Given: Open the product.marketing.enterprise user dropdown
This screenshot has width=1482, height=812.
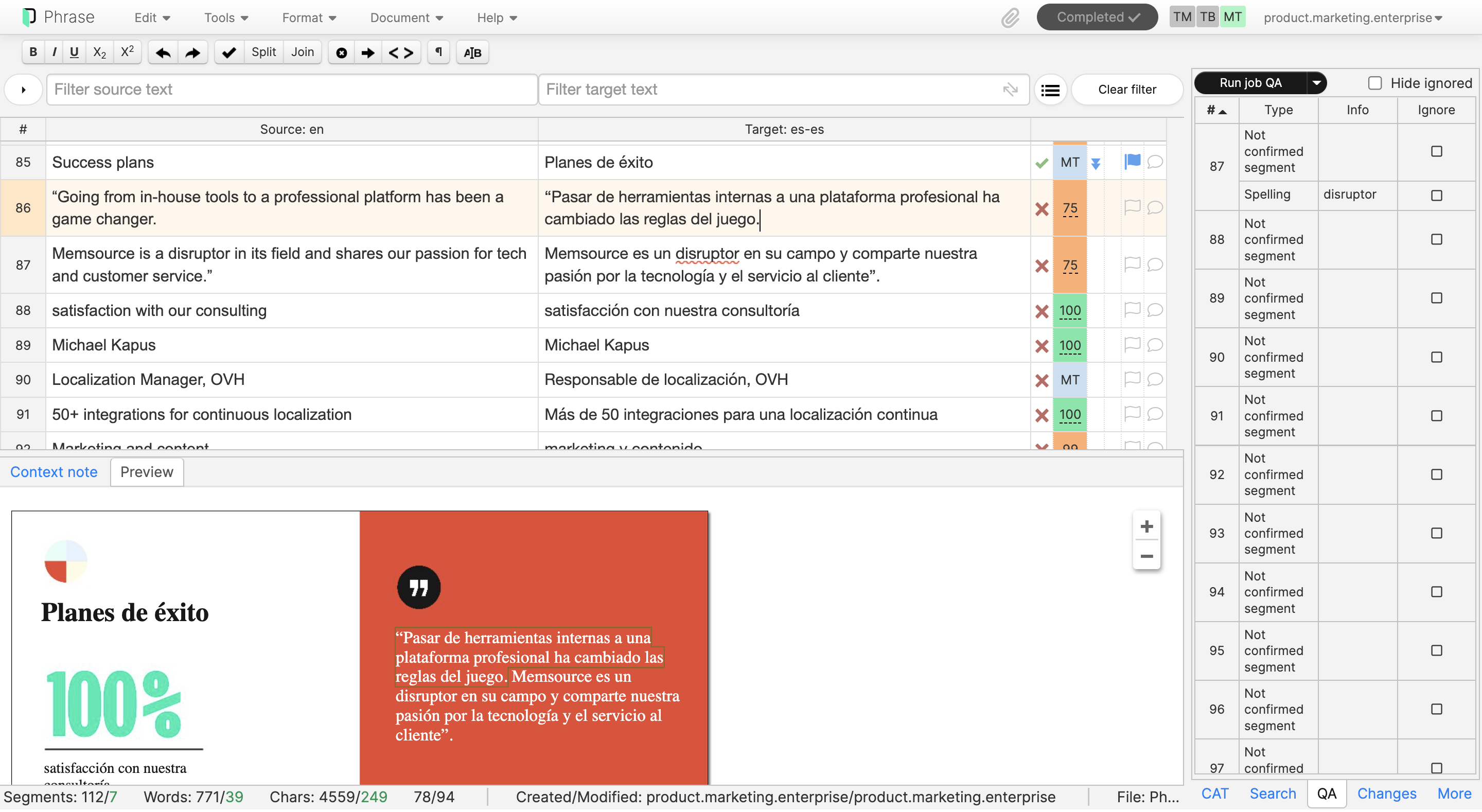Looking at the screenshot, I should click(x=1352, y=18).
